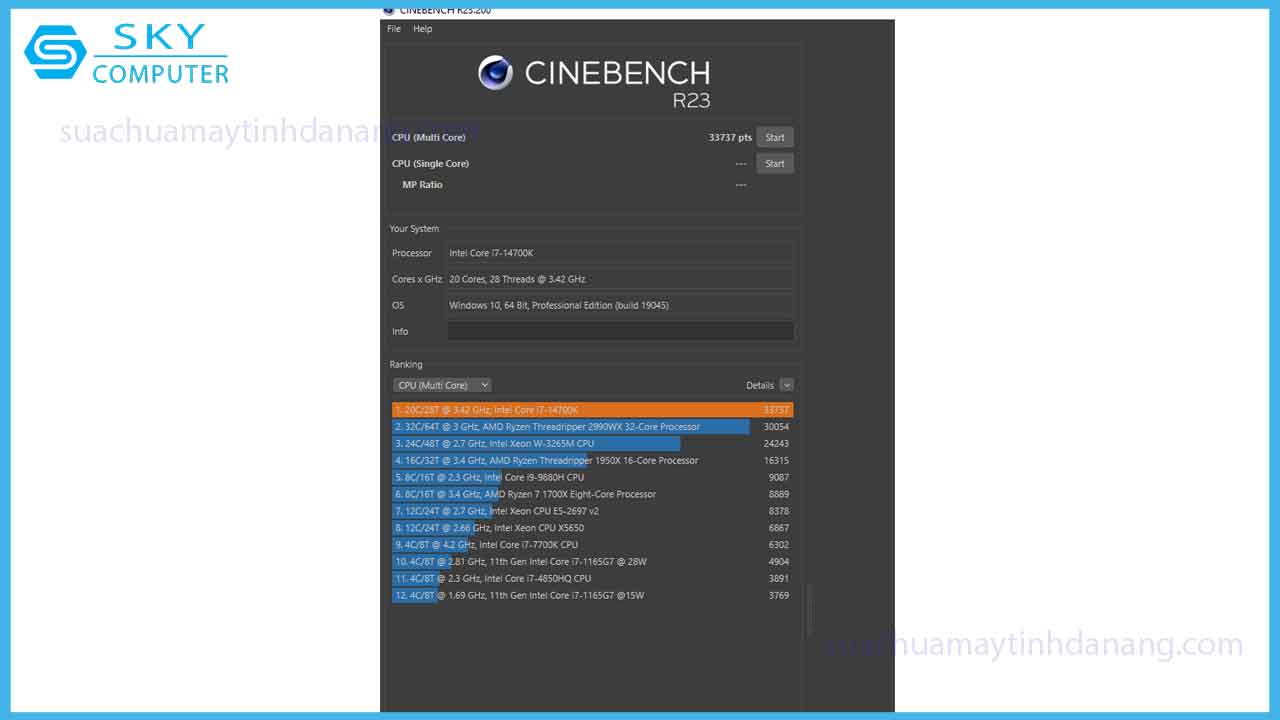This screenshot has height=720, width=1280.
Task: Select the Xeon X5650 ranking row
Action: [x=593, y=528]
